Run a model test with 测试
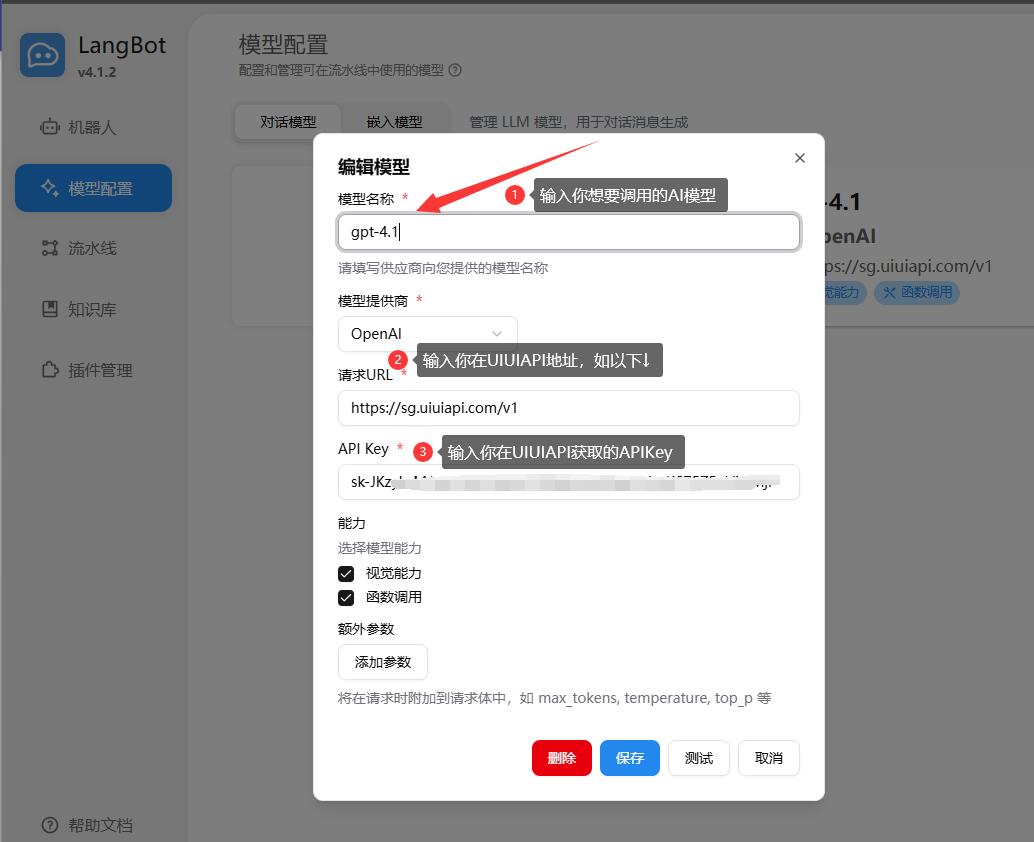 click(699, 758)
